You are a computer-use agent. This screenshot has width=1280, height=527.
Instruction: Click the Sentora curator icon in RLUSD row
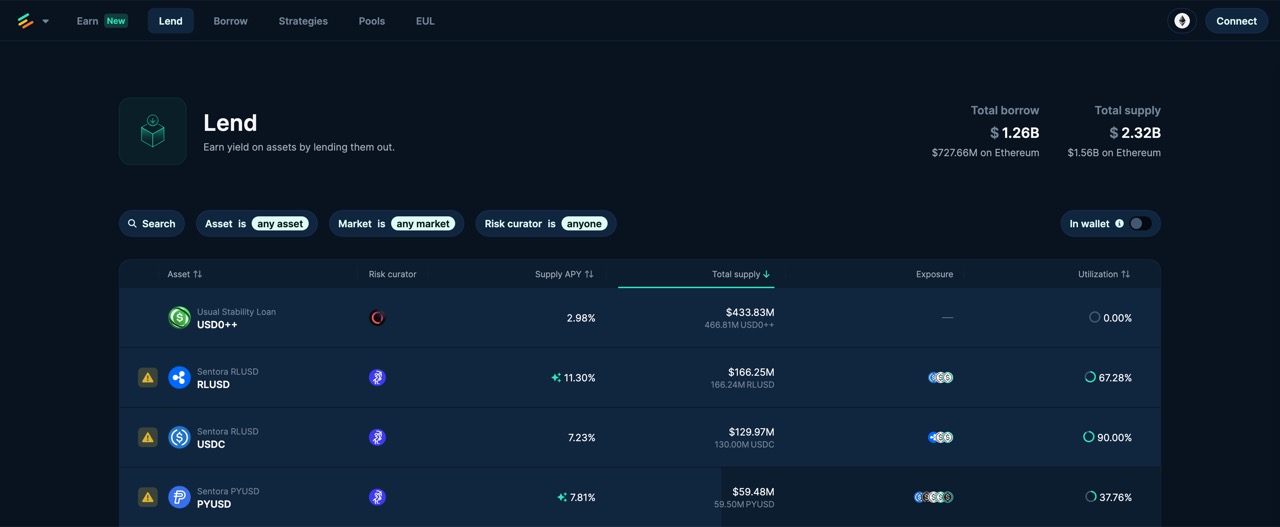point(377,378)
